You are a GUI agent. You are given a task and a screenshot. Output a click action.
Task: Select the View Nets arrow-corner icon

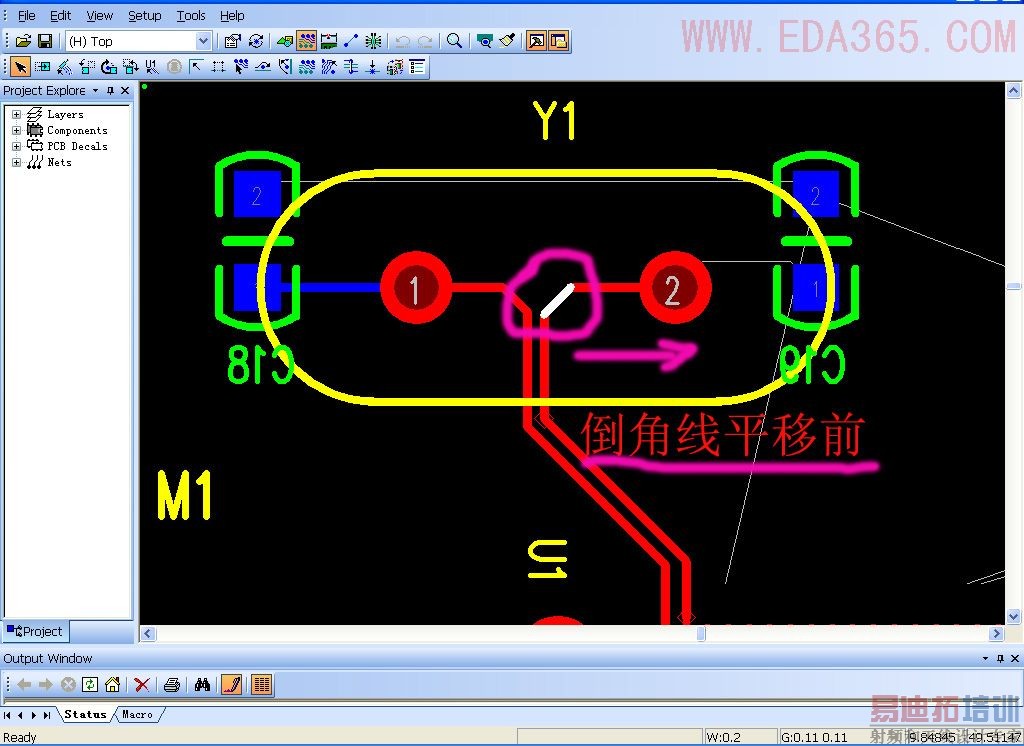[x=197, y=67]
